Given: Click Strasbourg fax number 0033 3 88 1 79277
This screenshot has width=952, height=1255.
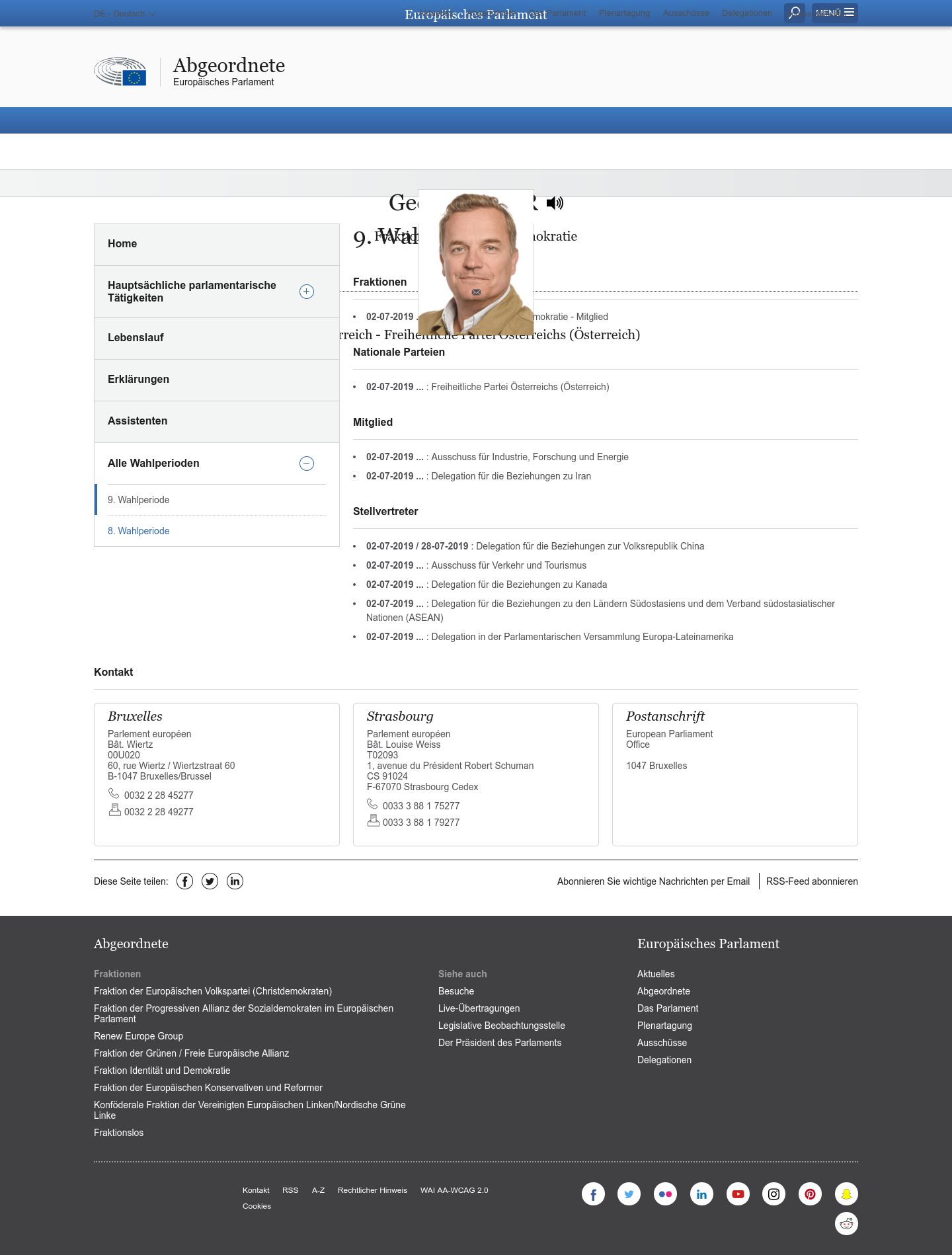Looking at the screenshot, I should pos(421,823).
